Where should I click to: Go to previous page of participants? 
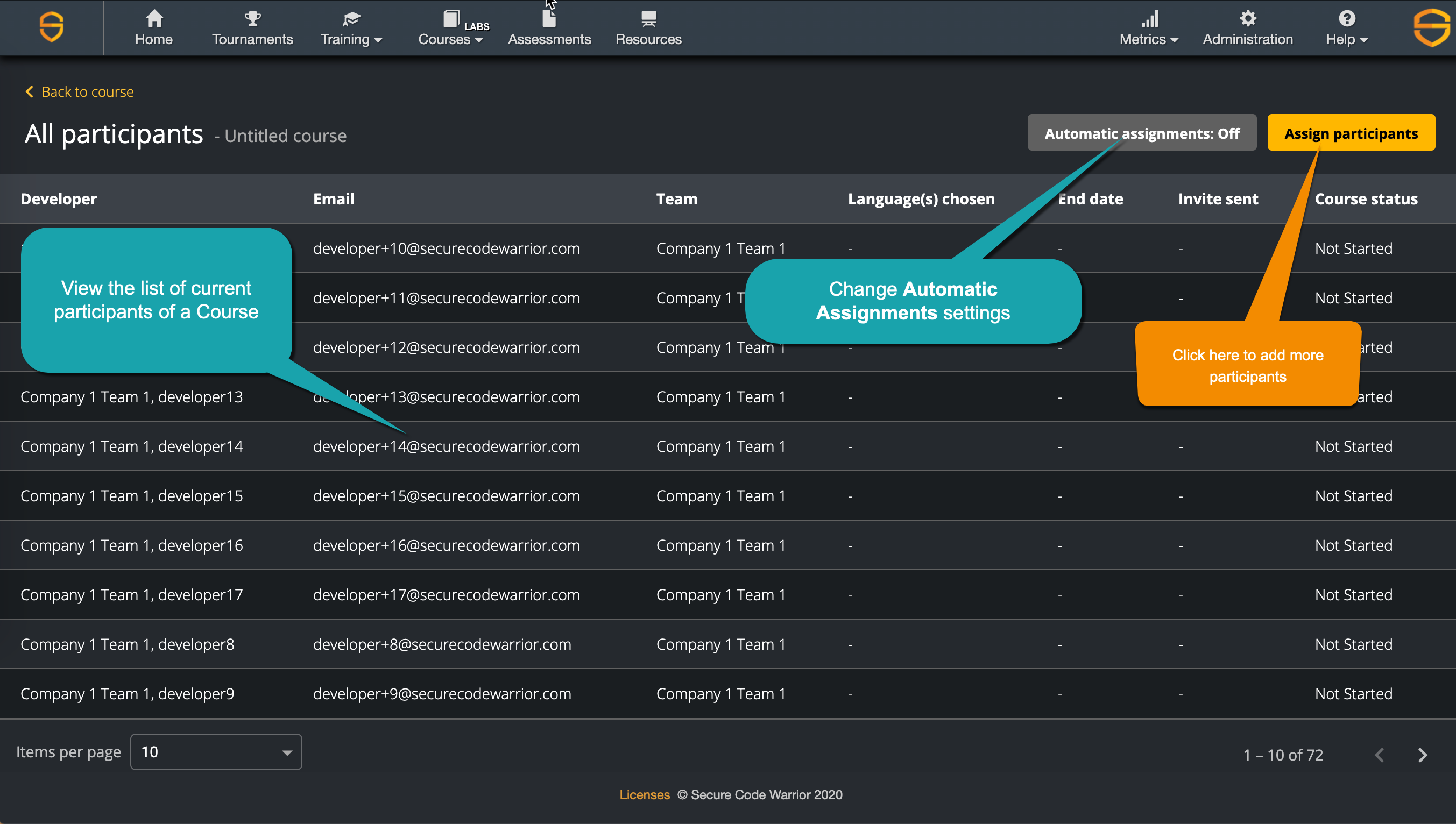click(1380, 755)
